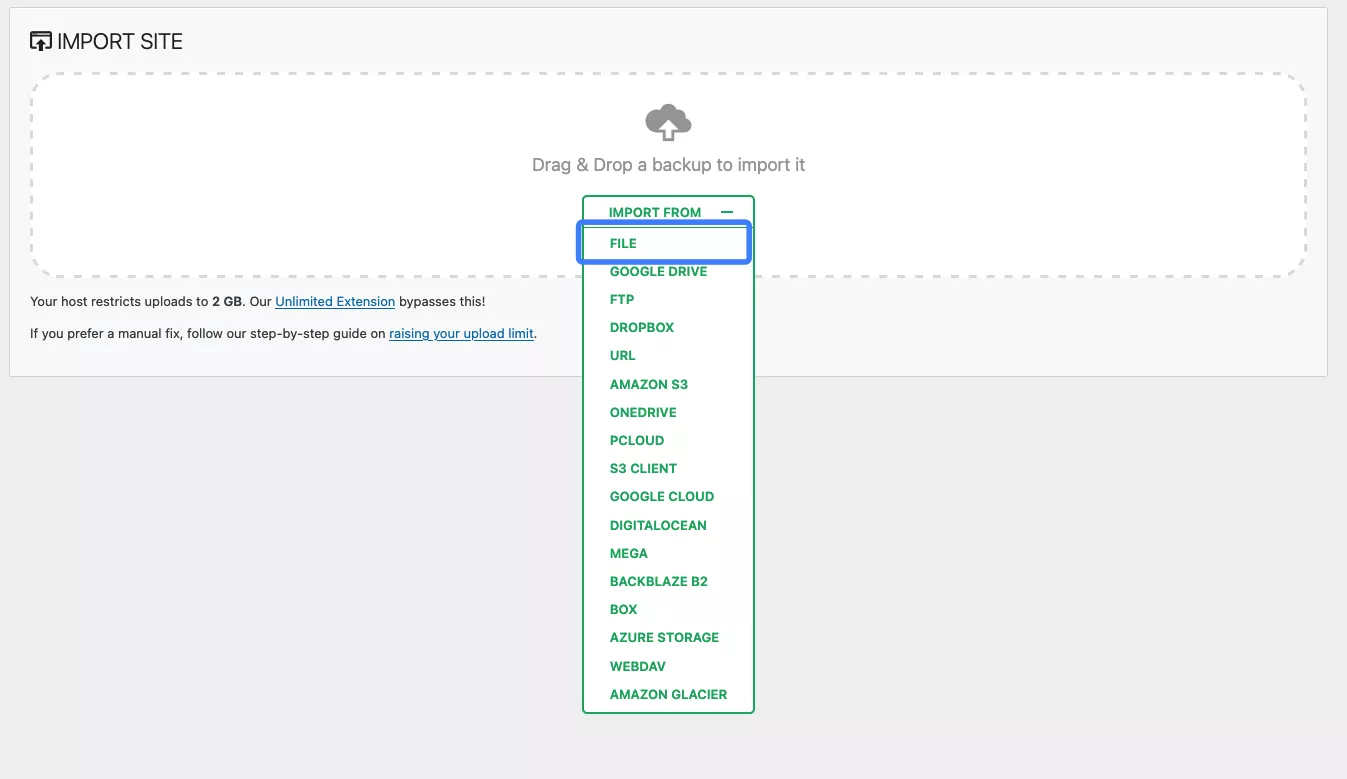Choose Google Cloud import option

point(661,496)
